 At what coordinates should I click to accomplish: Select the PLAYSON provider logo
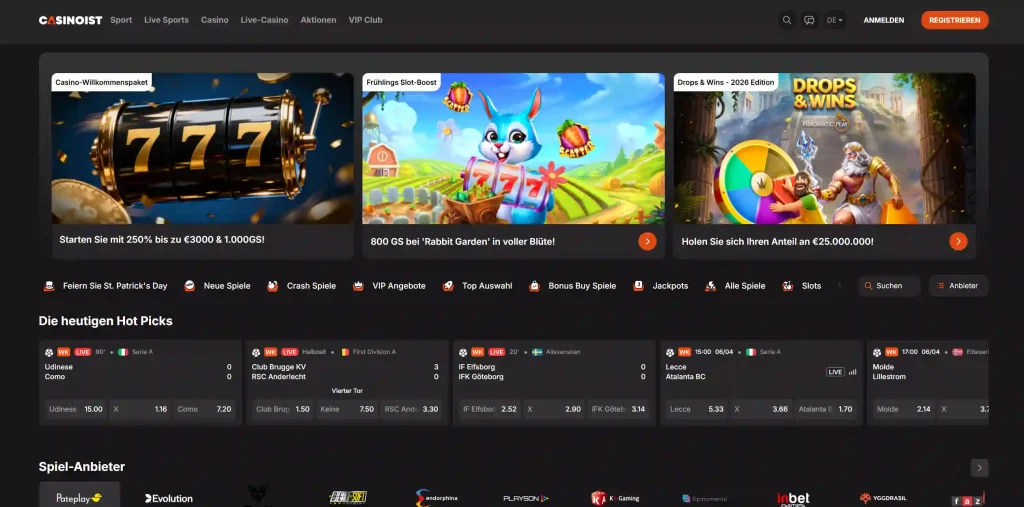pos(526,499)
